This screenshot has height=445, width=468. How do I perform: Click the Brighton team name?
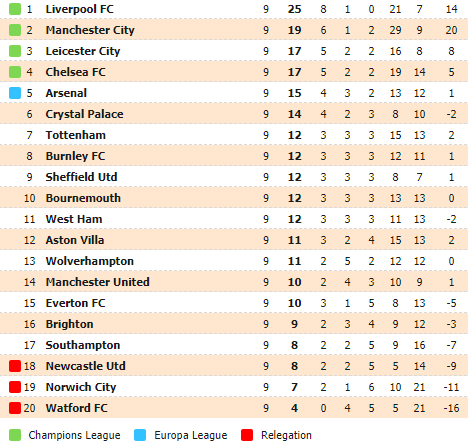pos(69,324)
